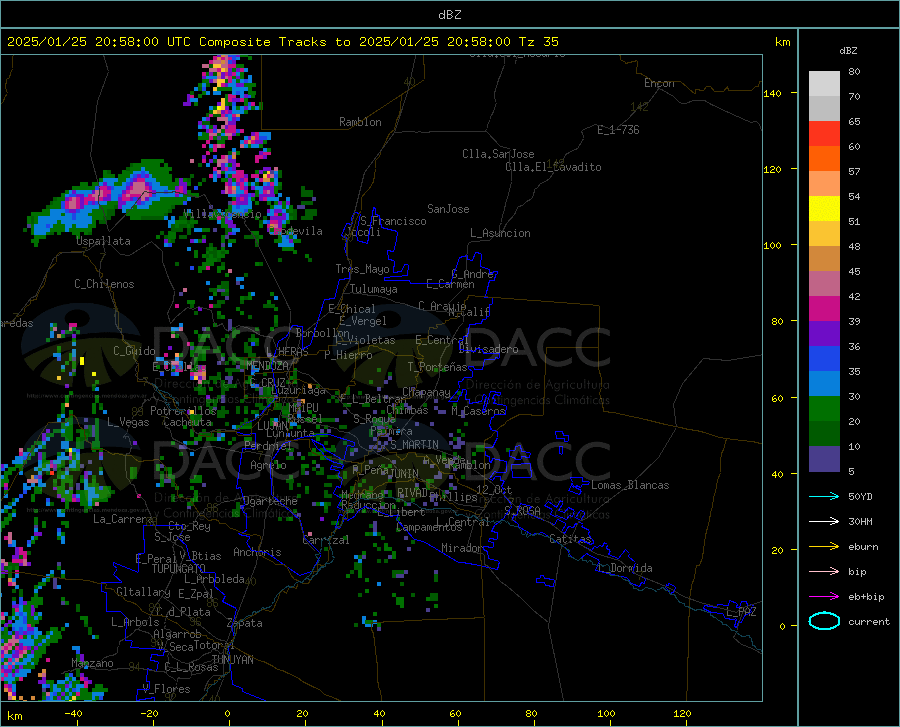Click the V_Flores label
The width and height of the screenshot is (900, 727).
tap(166, 689)
